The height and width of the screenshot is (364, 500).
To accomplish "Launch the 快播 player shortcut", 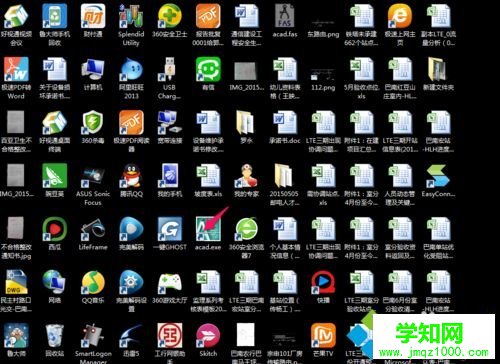I will [x=323, y=282].
